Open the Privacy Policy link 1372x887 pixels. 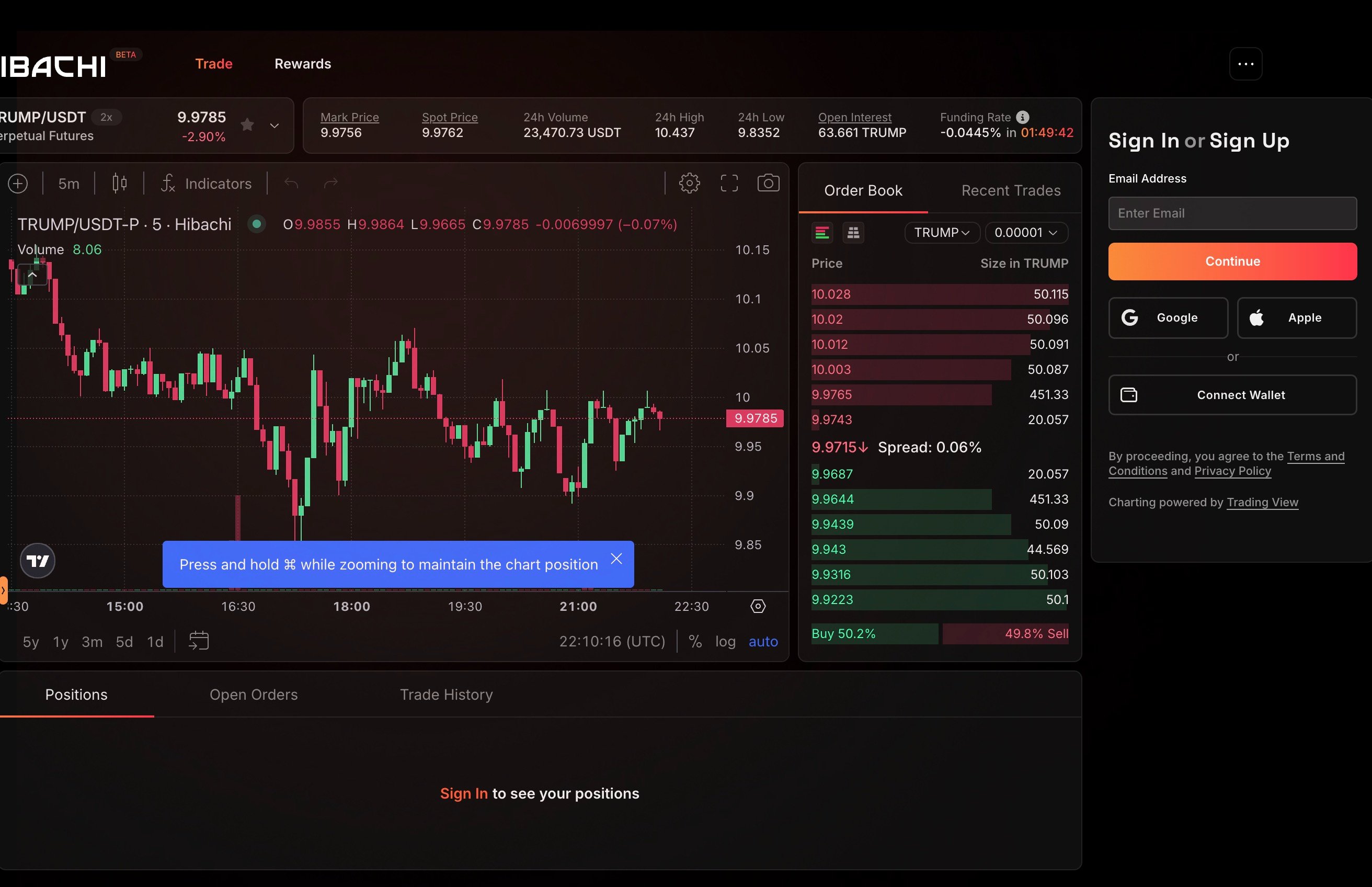pyautogui.click(x=1232, y=471)
